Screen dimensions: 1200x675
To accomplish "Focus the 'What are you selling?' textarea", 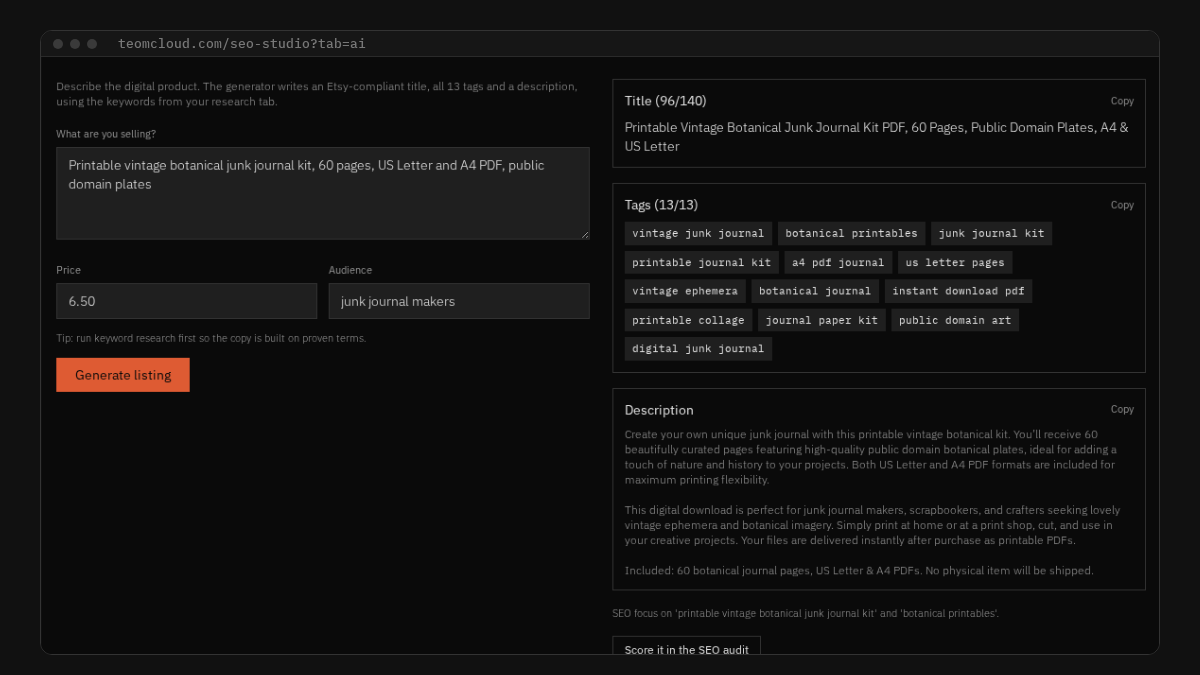I will (x=323, y=193).
